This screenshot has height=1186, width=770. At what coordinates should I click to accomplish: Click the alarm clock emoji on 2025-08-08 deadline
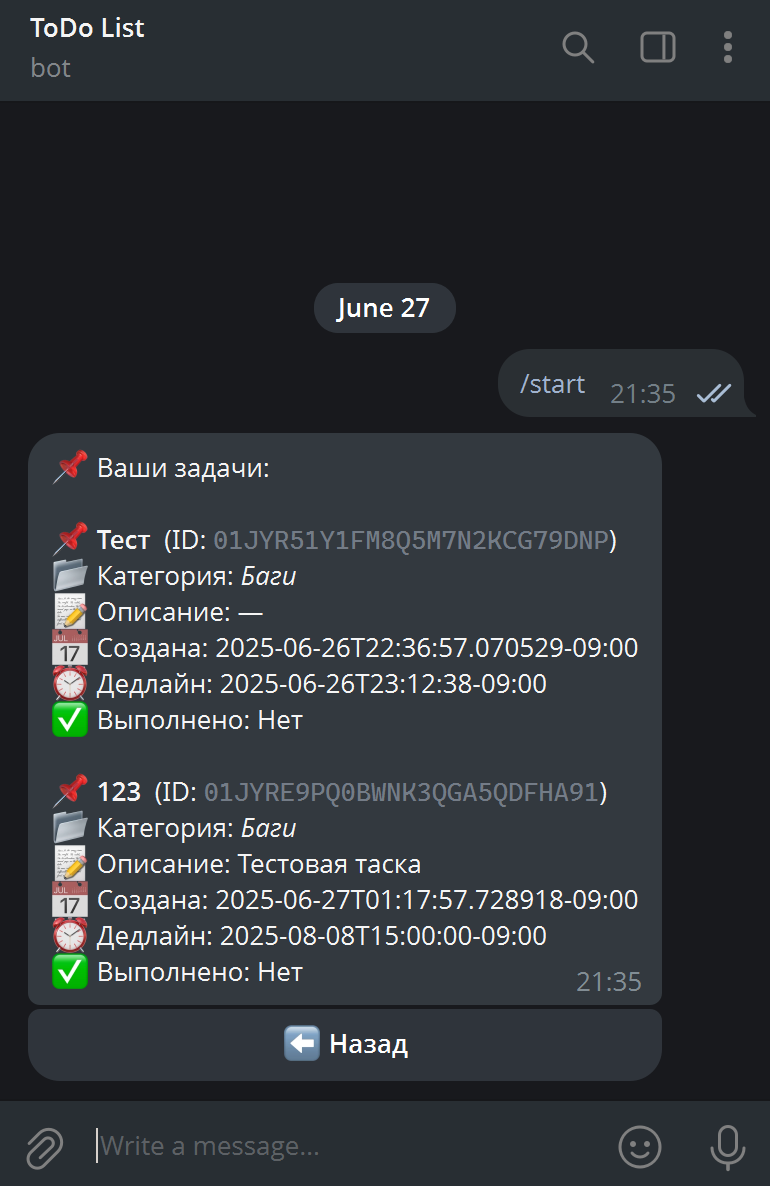click(70, 936)
